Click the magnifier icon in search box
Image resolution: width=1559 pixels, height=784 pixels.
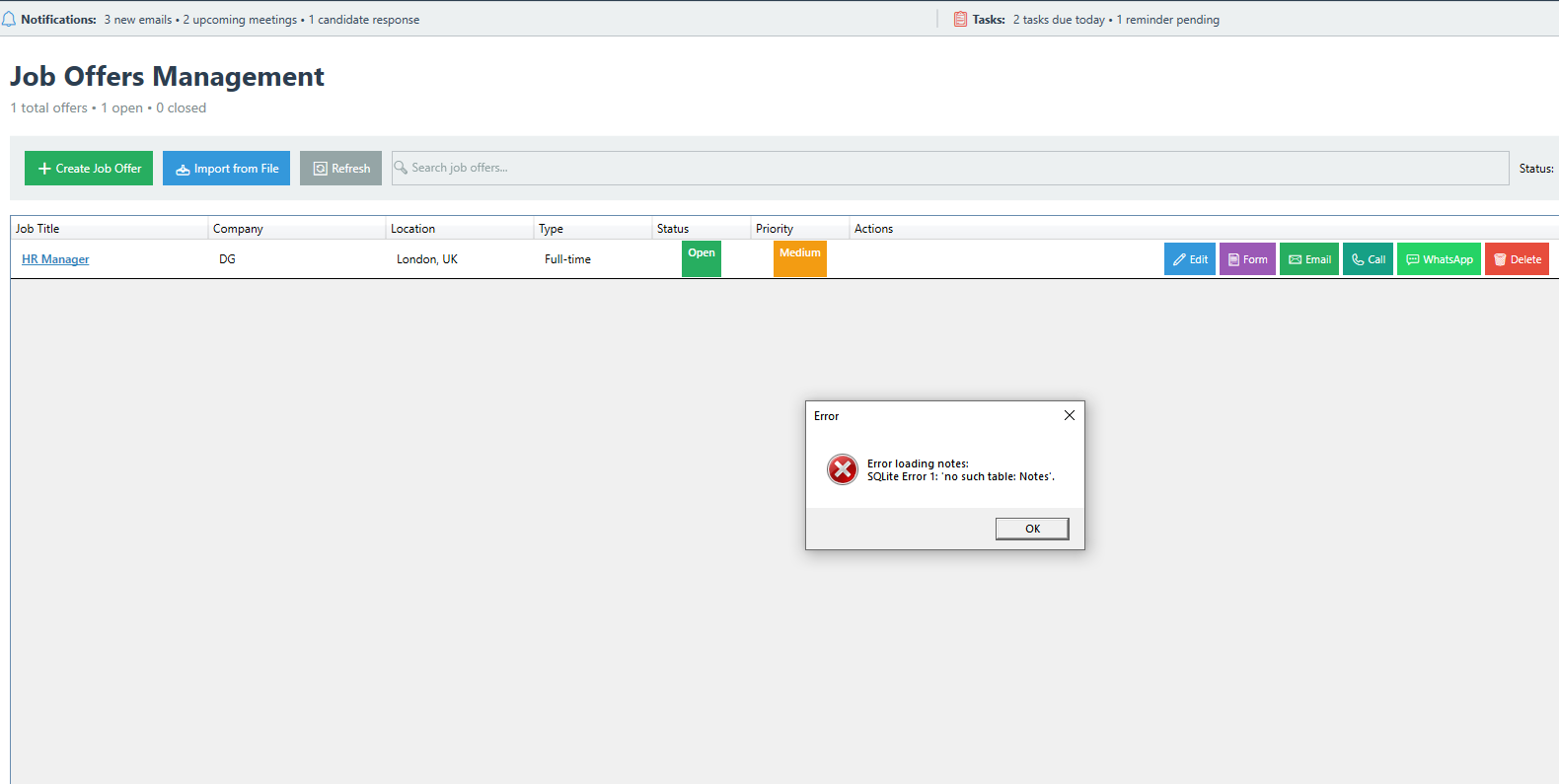tap(401, 168)
